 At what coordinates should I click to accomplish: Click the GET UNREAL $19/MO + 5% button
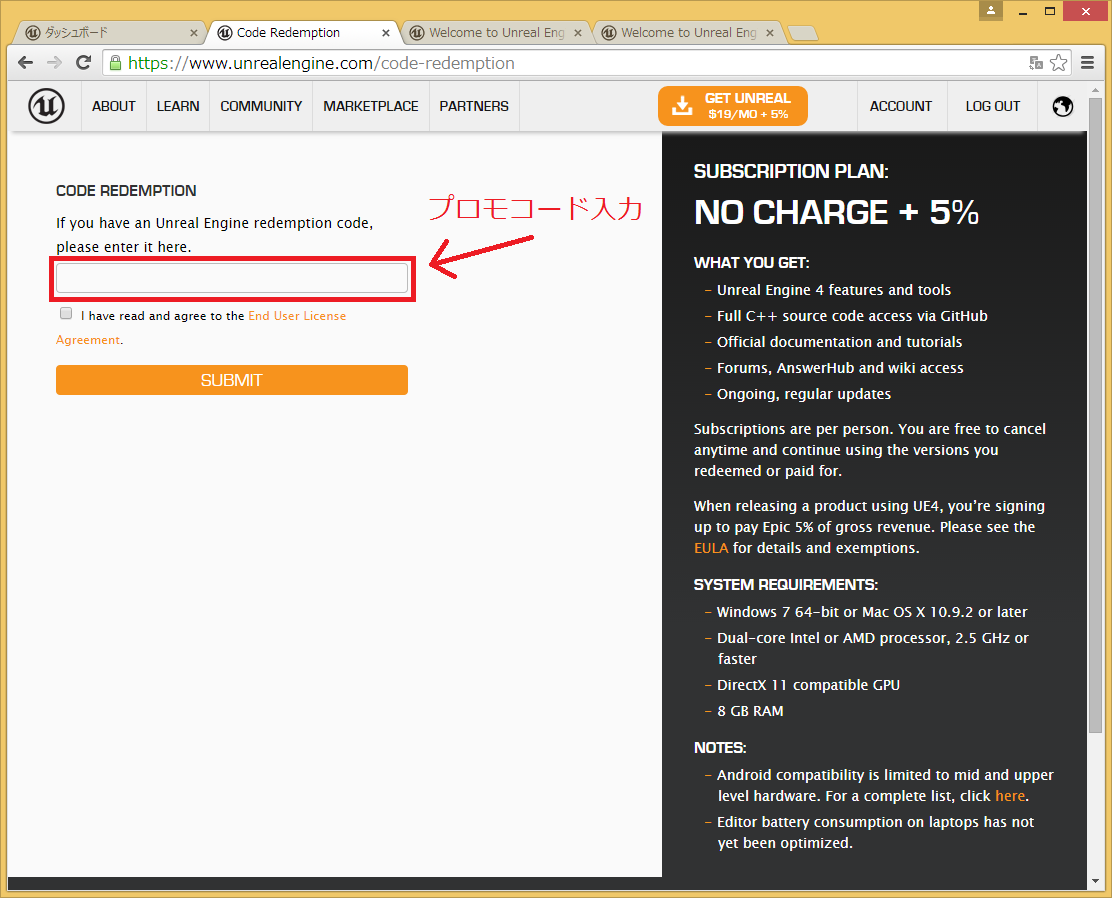(733, 106)
